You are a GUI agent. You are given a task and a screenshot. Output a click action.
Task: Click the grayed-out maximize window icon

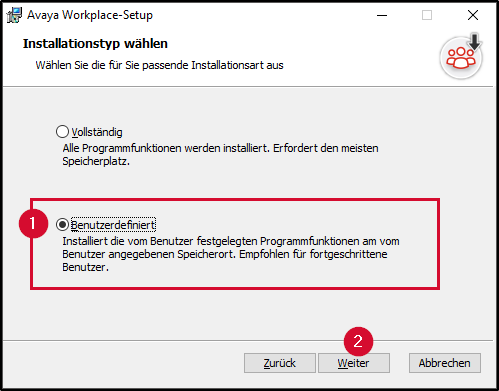tap(427, 15)
